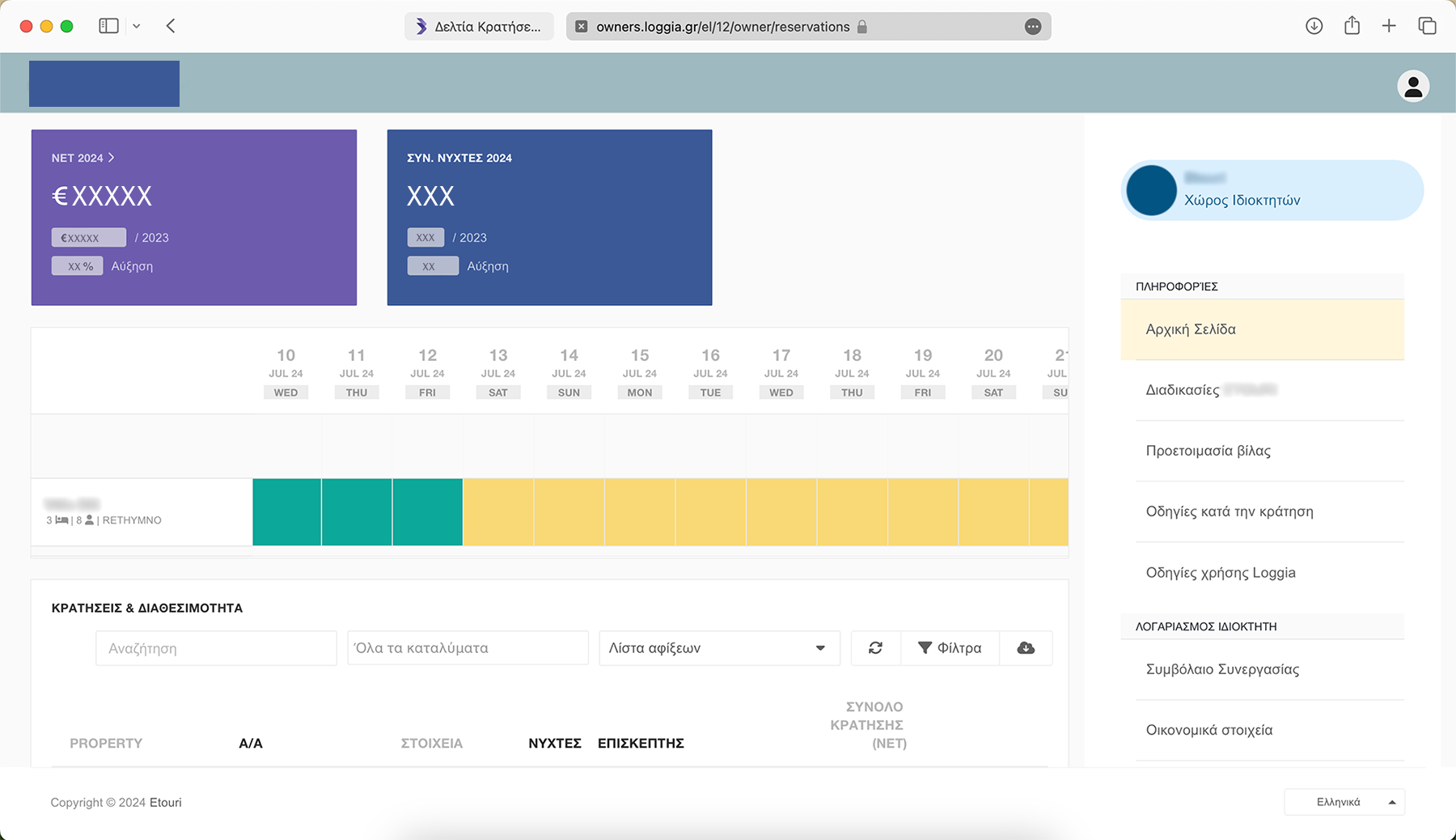Click the XX% Αύξηση badge in NET card
Image resolution: width=1456 pixels, height=840 pixels.
78,266
